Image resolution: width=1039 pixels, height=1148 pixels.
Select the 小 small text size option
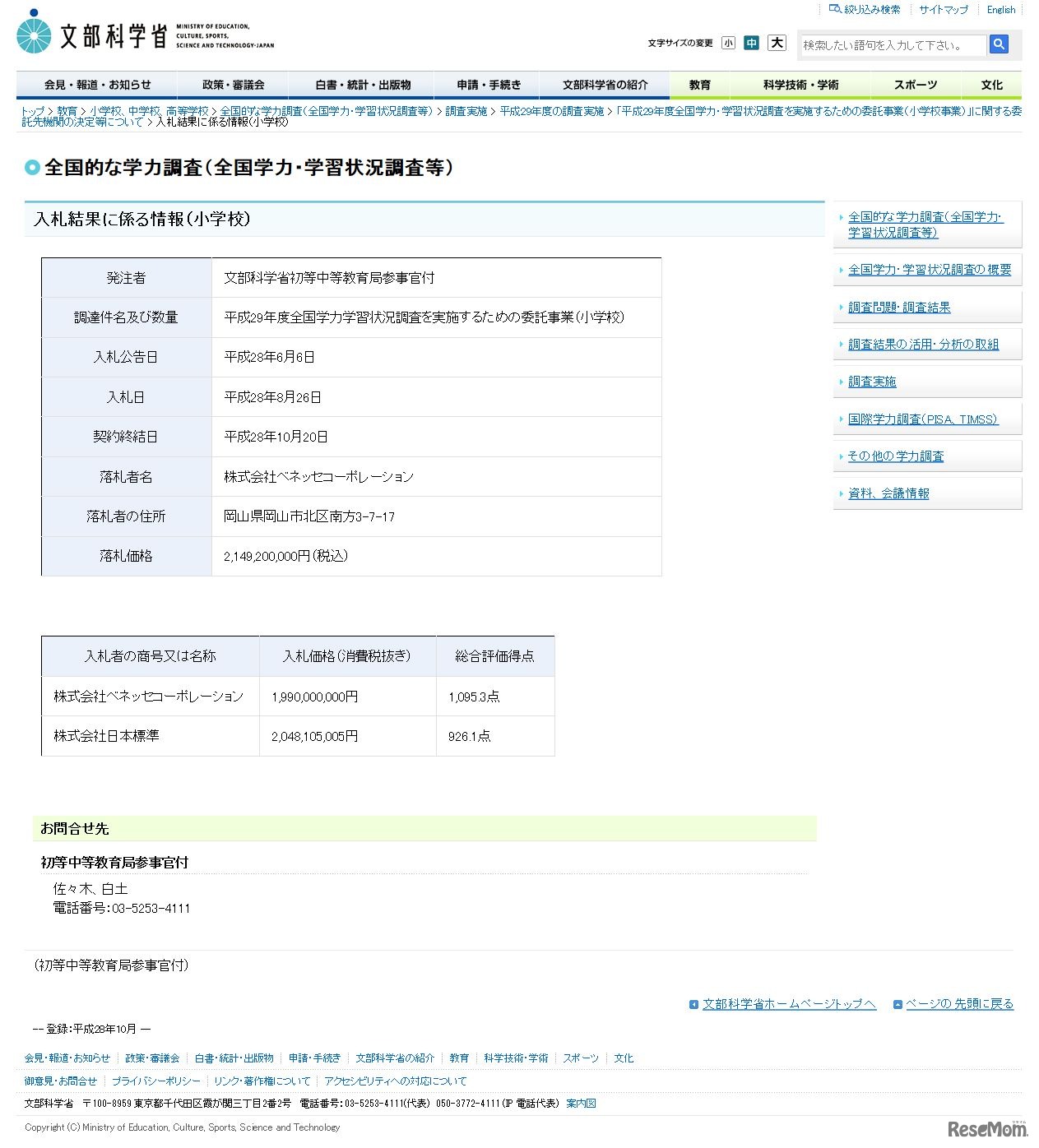(727, 43)
